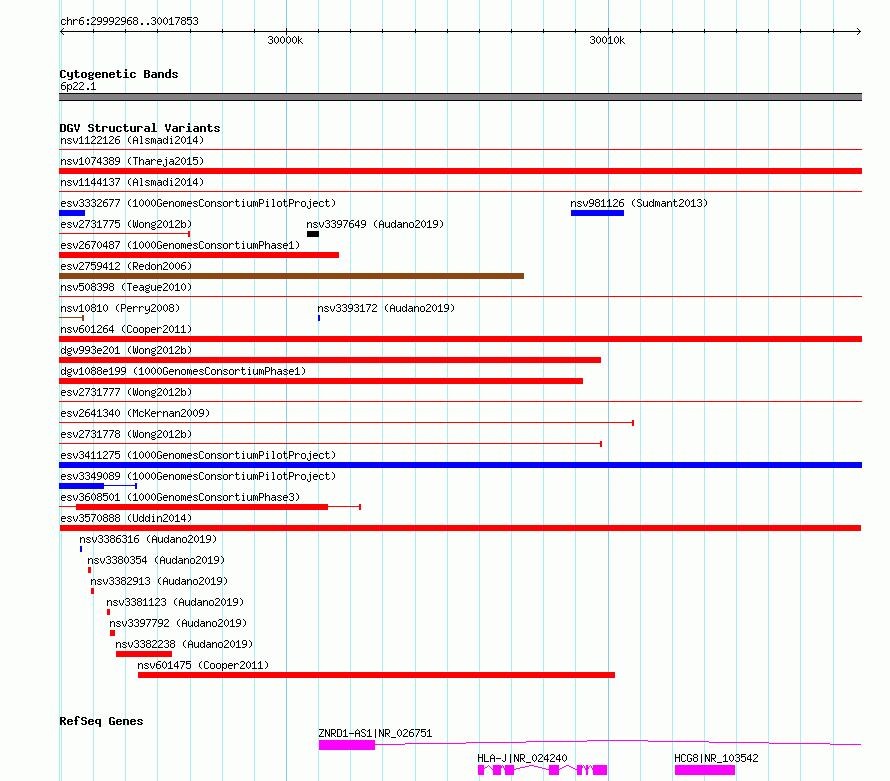The height and width of the screenshot is (781, 890).
Task: Select esv2759412 (Redon2006) label
Action: pos(126,266)
